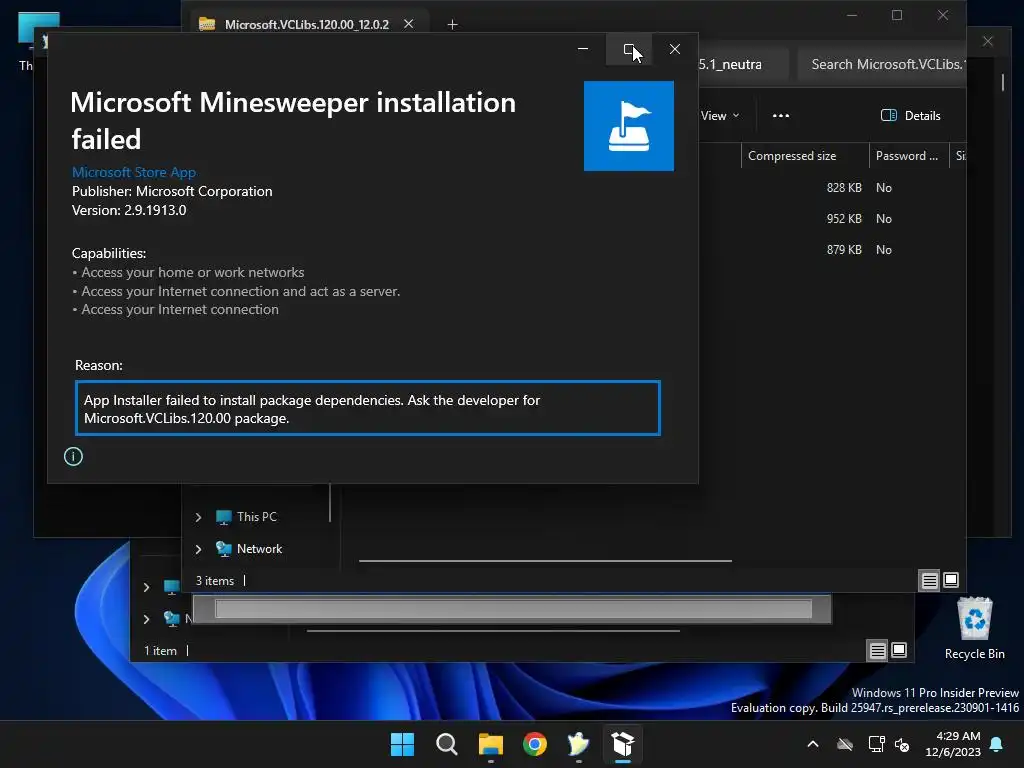Expand second tree node in 1 item window

(x=146, y=619)
